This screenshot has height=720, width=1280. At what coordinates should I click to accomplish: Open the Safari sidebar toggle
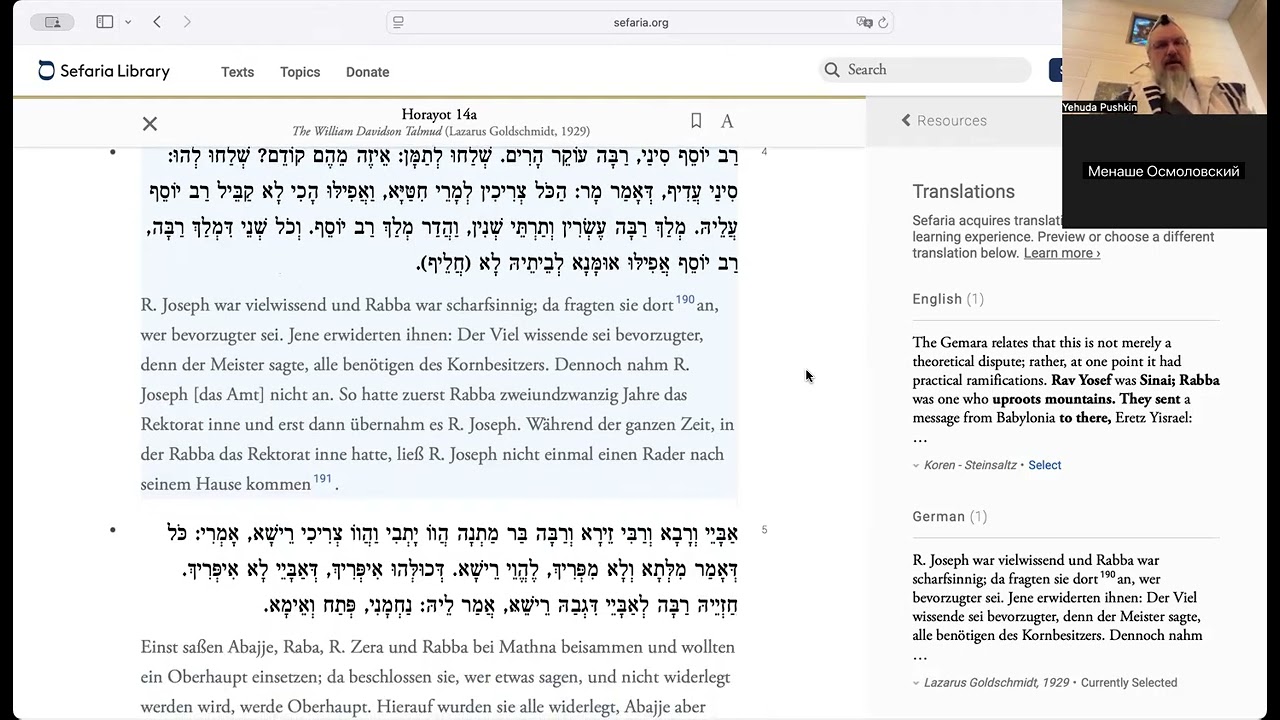tap(105, 22)
